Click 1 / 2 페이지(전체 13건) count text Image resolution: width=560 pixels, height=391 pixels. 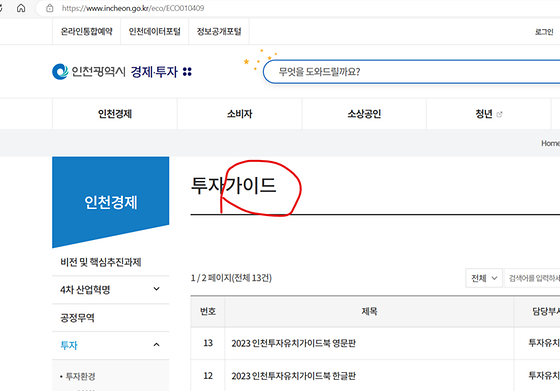[x=231, y=278]
